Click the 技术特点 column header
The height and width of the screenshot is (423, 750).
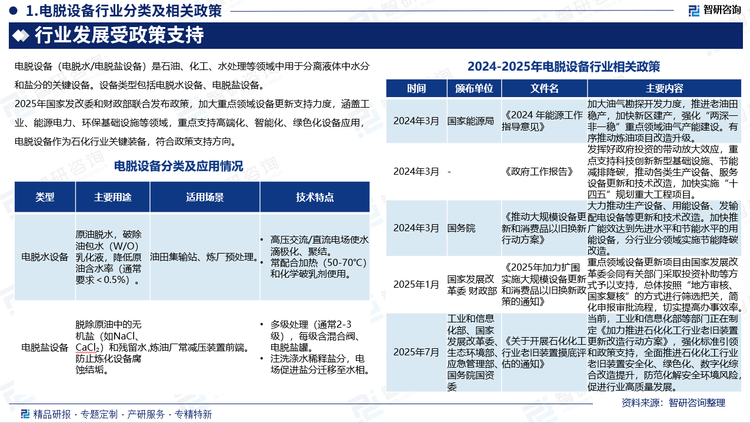pyautogui.click(x=315, y=197)
